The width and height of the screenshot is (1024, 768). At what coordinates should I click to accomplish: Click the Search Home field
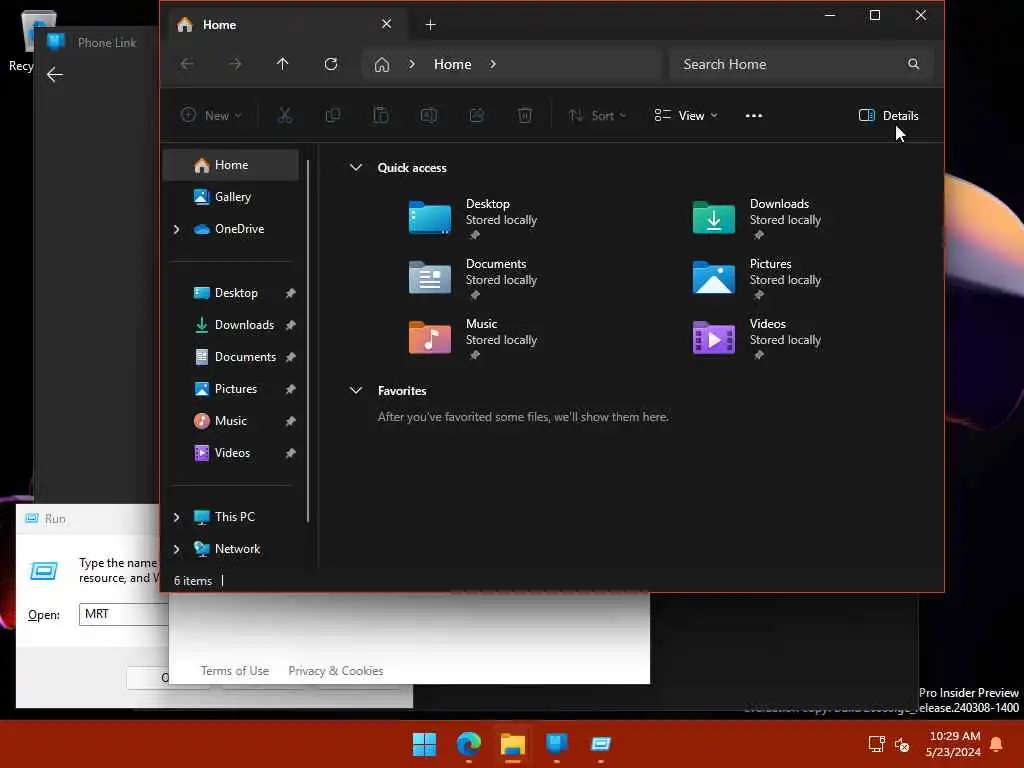point(801,64)
